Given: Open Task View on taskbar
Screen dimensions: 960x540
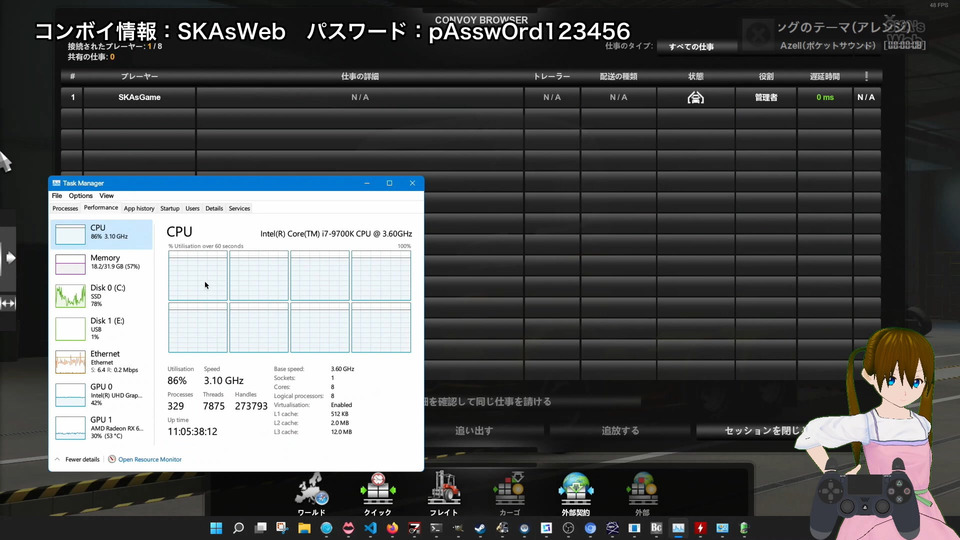Looking at the screenshot, I should [260, 528].
